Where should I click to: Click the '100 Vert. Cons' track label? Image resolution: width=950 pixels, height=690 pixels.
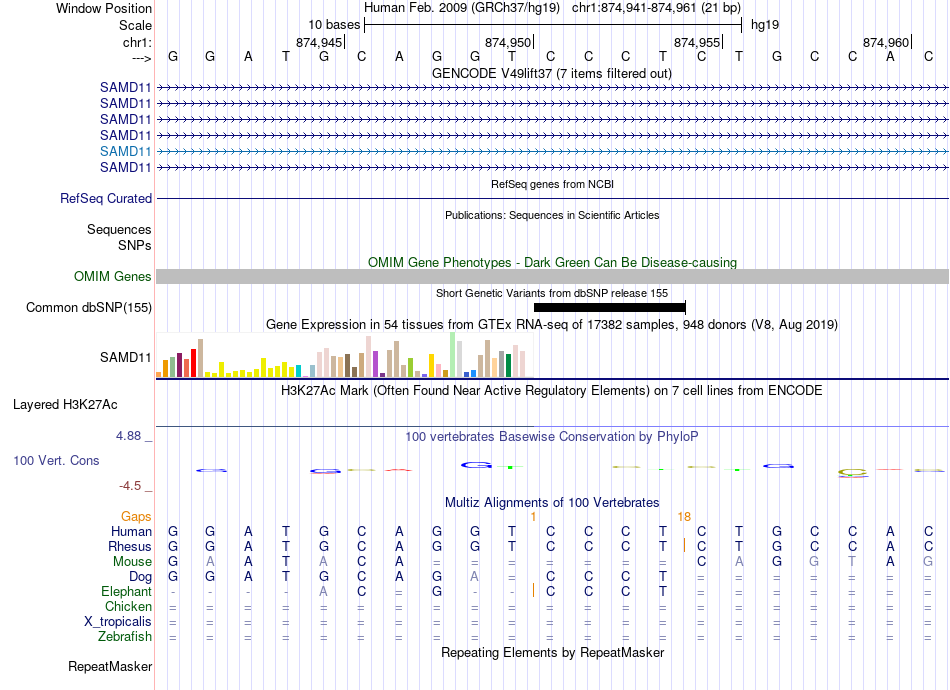pyautogui.click(x=56, y=460)
